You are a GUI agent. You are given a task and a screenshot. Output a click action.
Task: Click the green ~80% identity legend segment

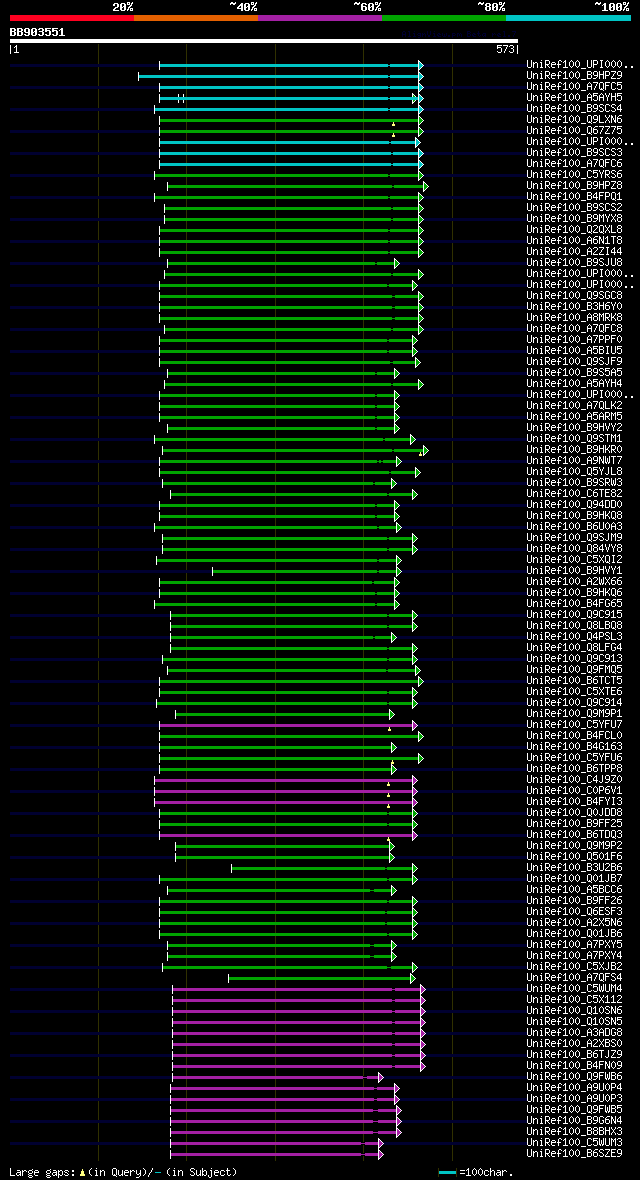click(444, 17)
